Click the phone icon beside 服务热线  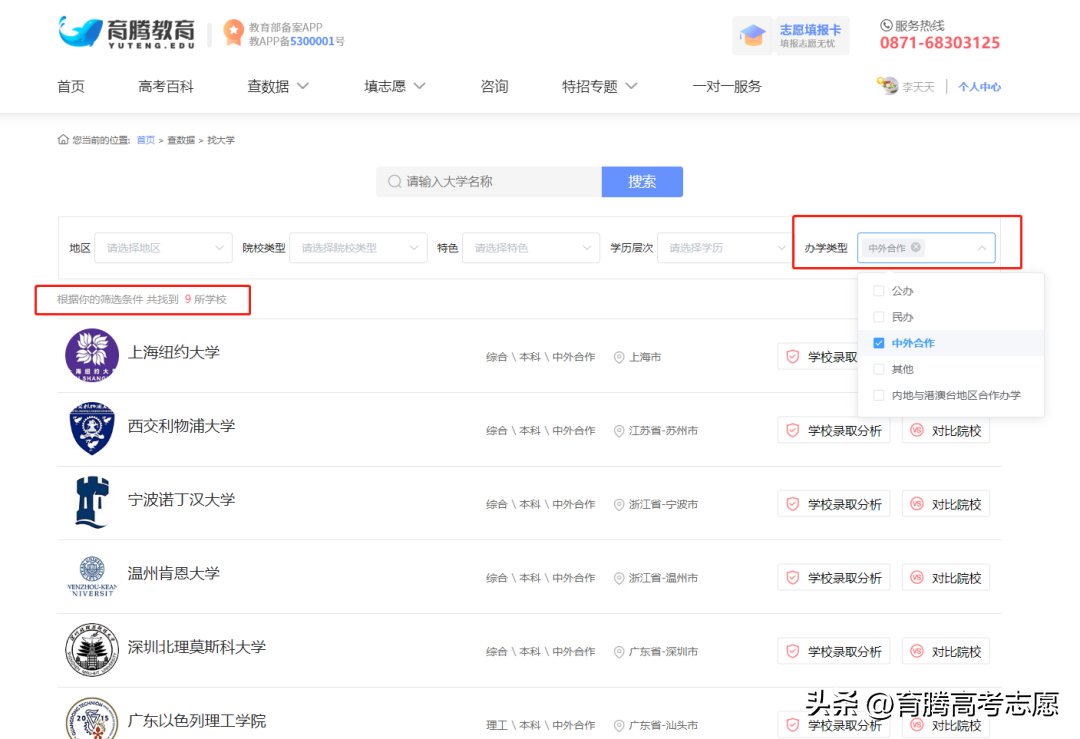pos(884,22)
